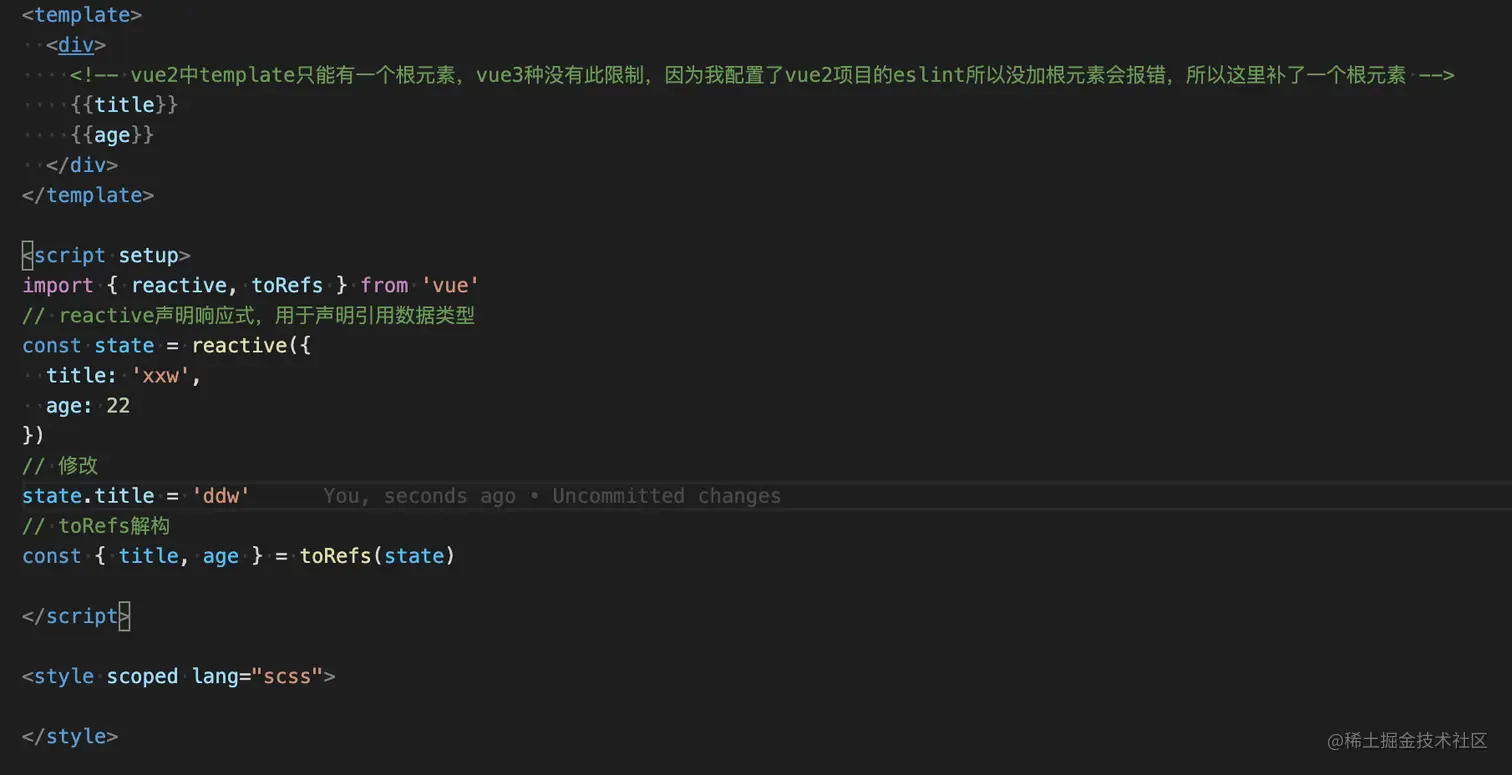Click the opening template tag

[82, 15]
